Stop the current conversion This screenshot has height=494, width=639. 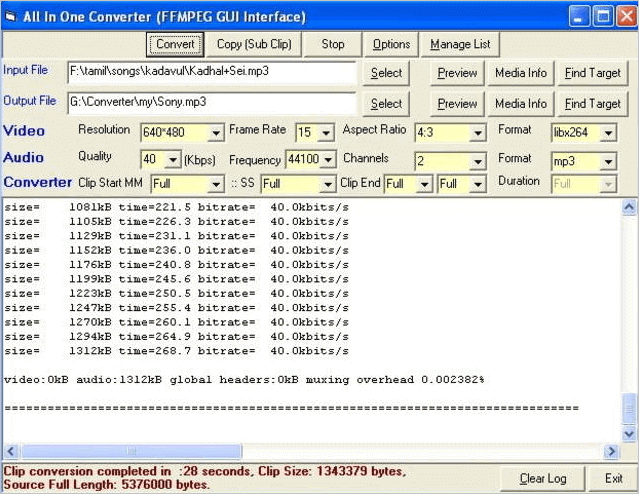(x=333, y=44)
